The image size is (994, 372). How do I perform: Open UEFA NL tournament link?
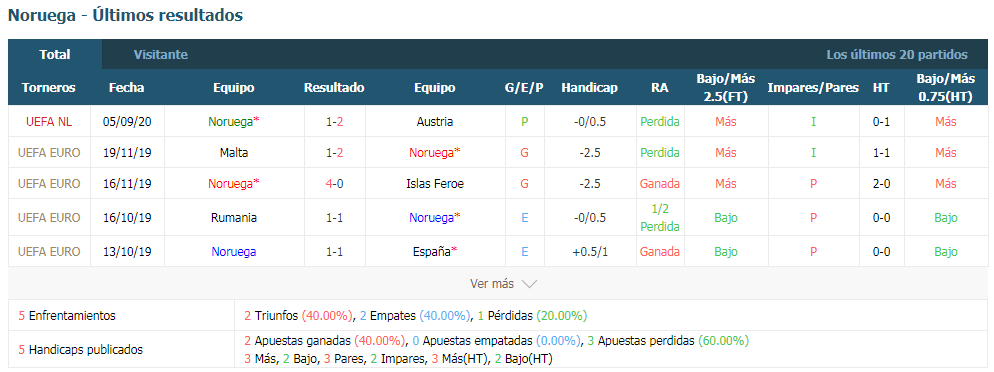click(49, 122)
